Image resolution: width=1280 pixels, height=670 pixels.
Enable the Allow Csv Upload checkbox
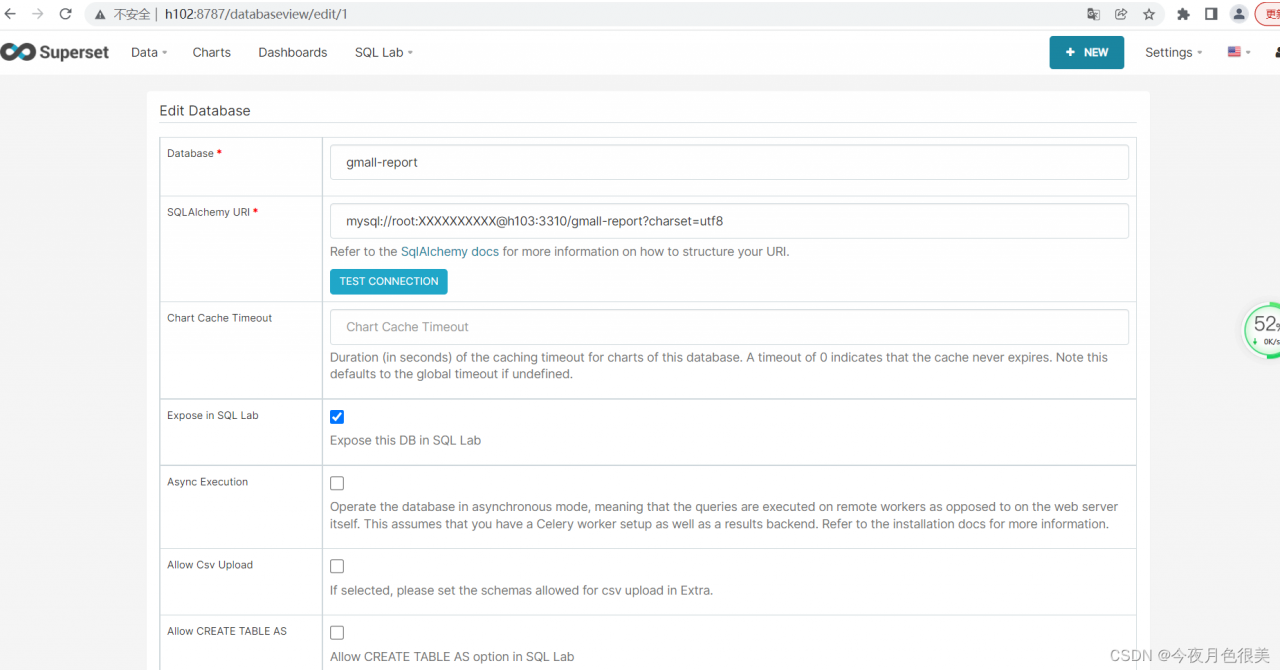point(337,566)
